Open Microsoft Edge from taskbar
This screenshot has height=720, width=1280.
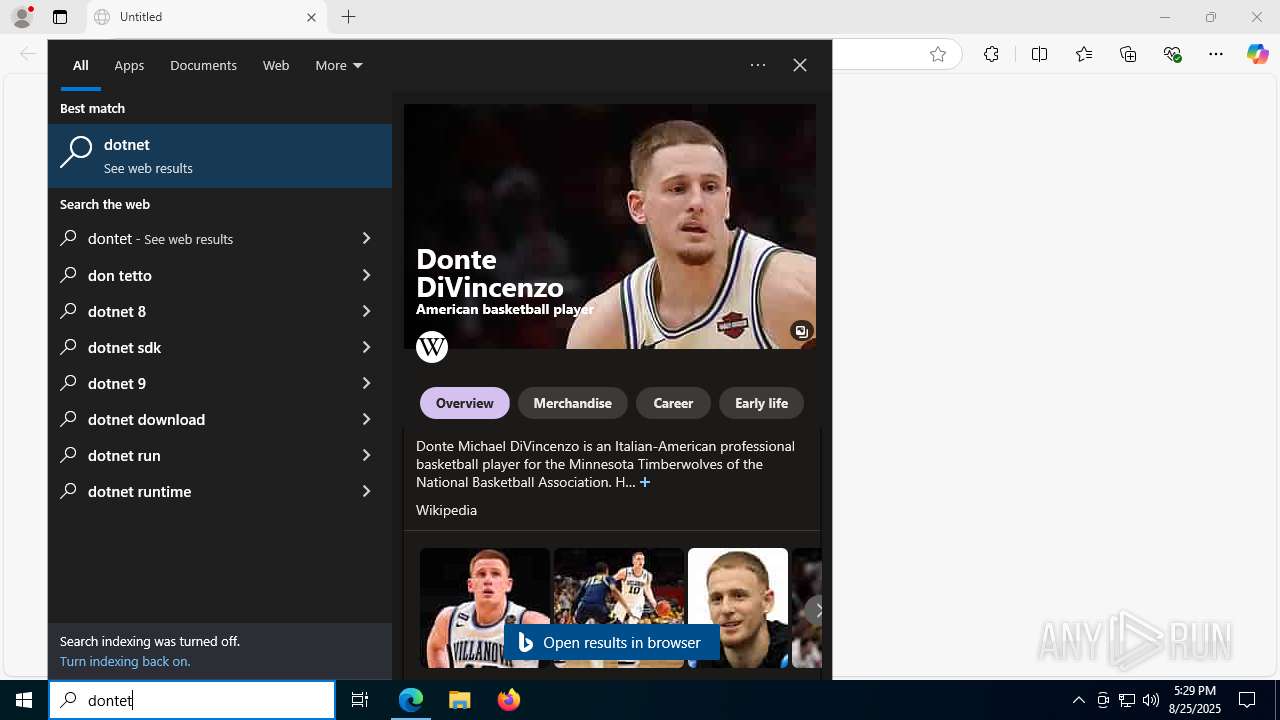click(x=411, y=700)
